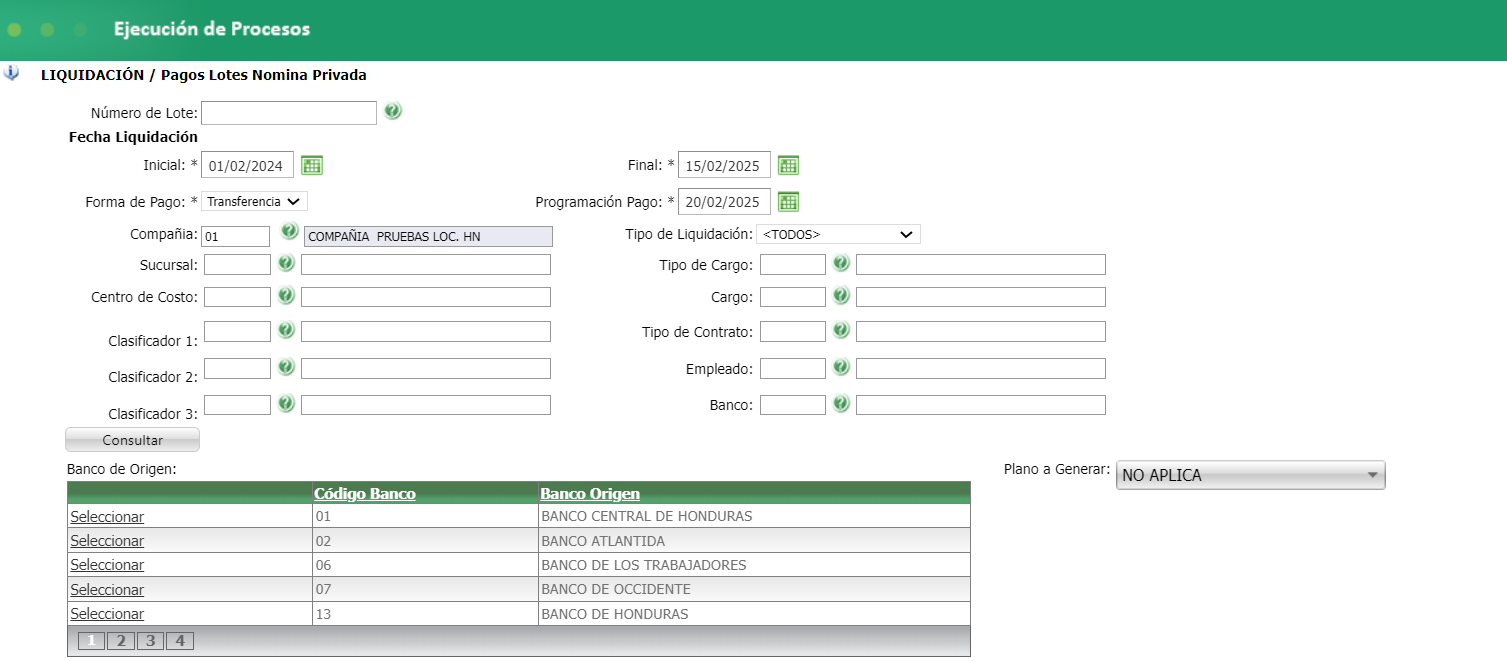Open lookup icon beside Empleado field
This screenshot has width=1507, height=661.
tap(841, 367)
